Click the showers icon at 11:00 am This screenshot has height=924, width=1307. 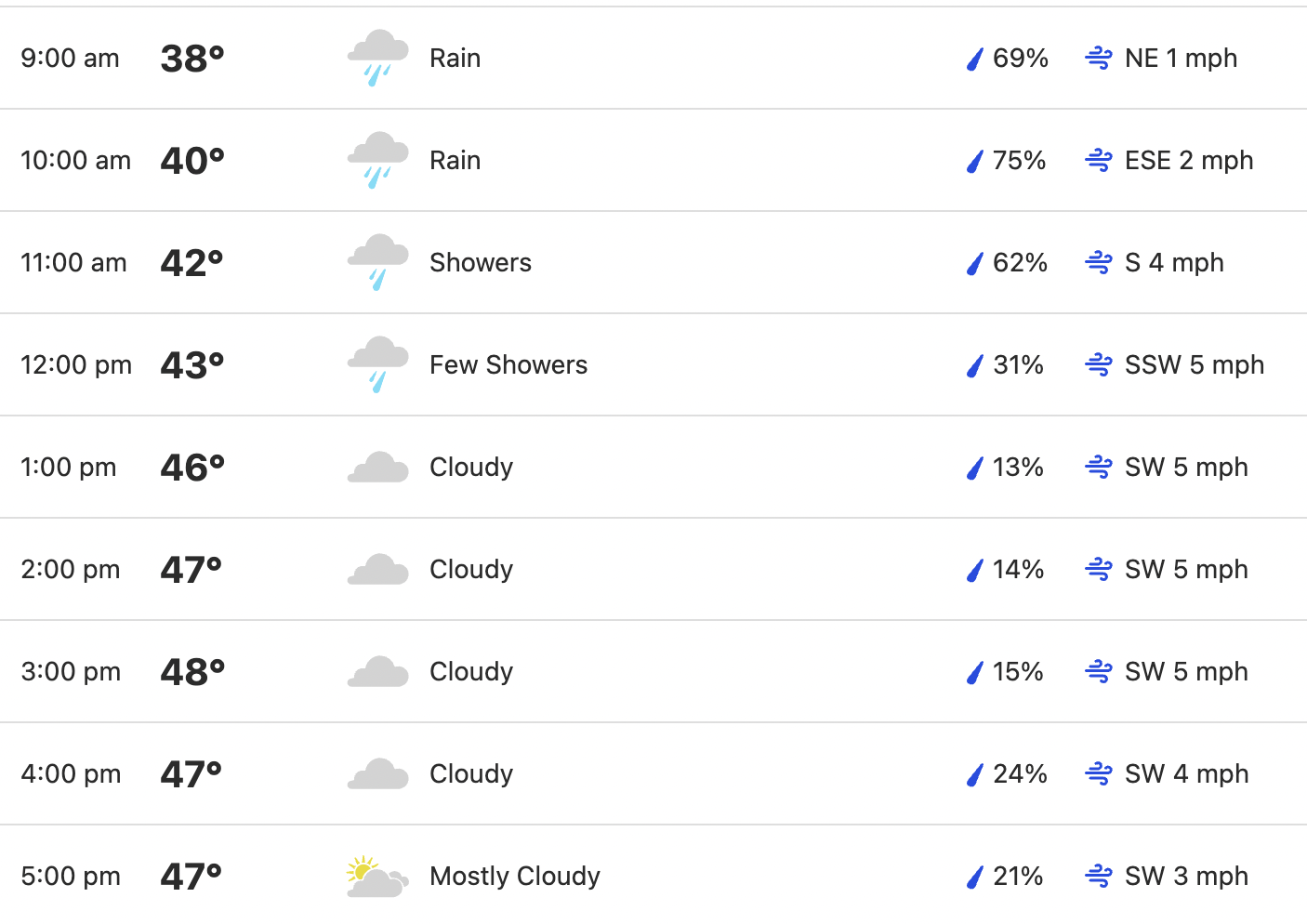point(377,262)
